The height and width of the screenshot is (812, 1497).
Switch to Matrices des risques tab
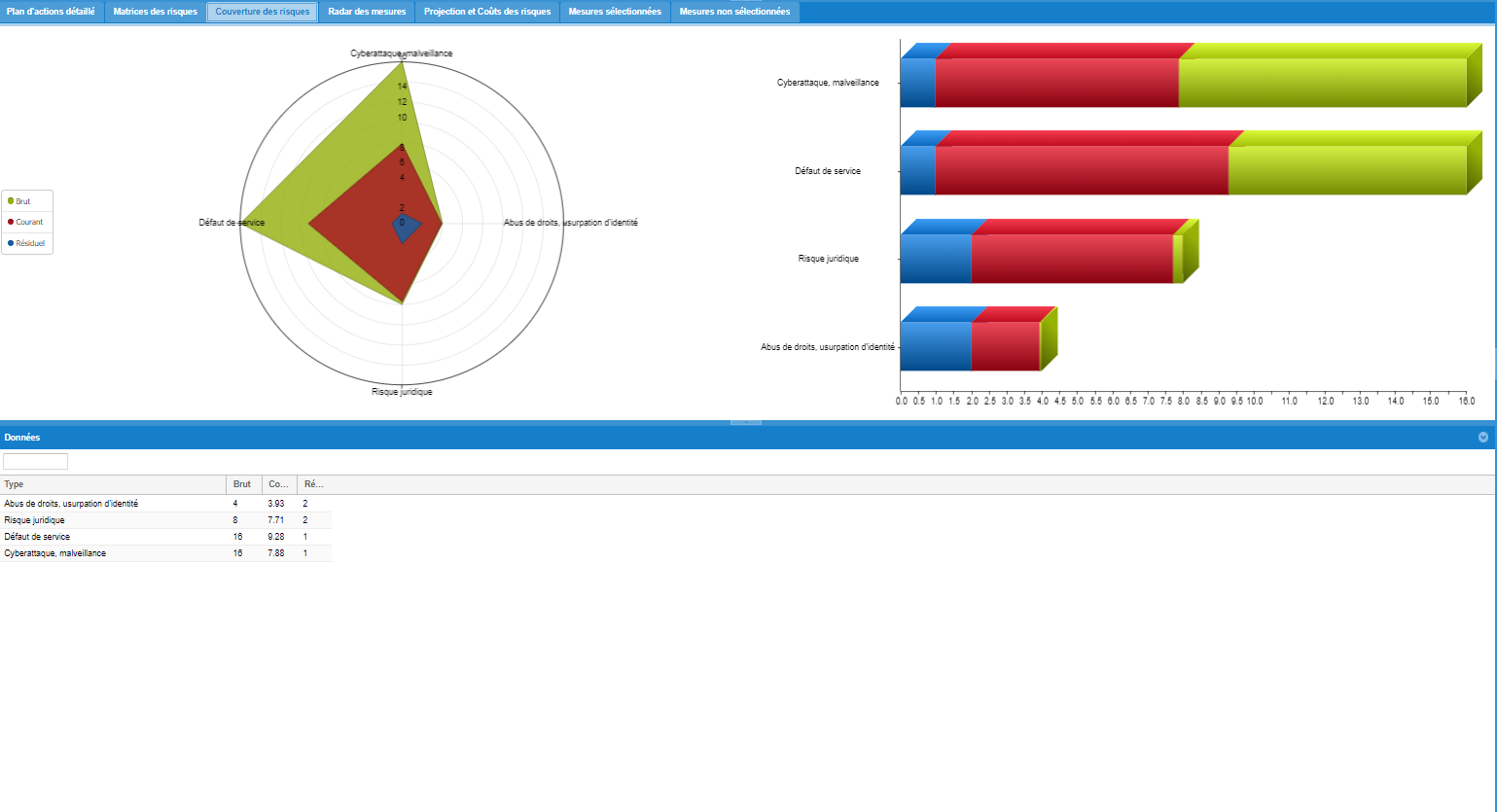155,12
